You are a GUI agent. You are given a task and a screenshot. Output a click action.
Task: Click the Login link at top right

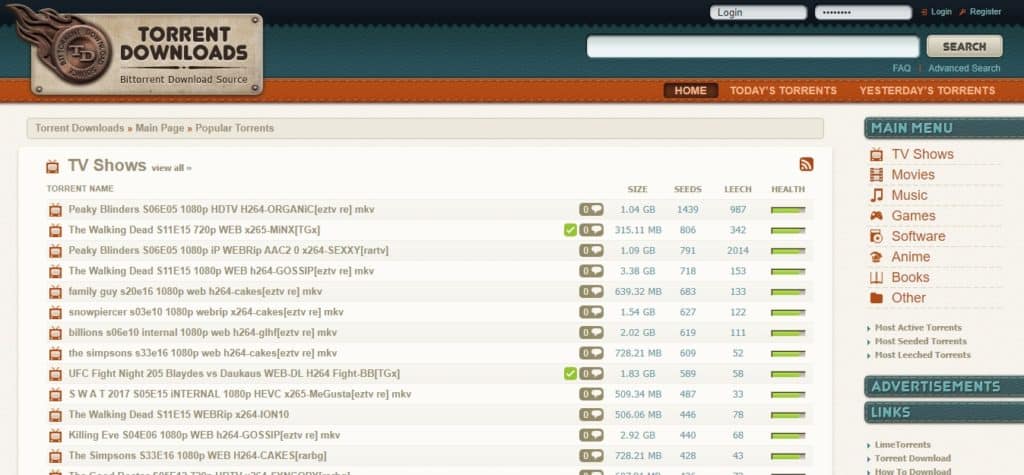941,12
